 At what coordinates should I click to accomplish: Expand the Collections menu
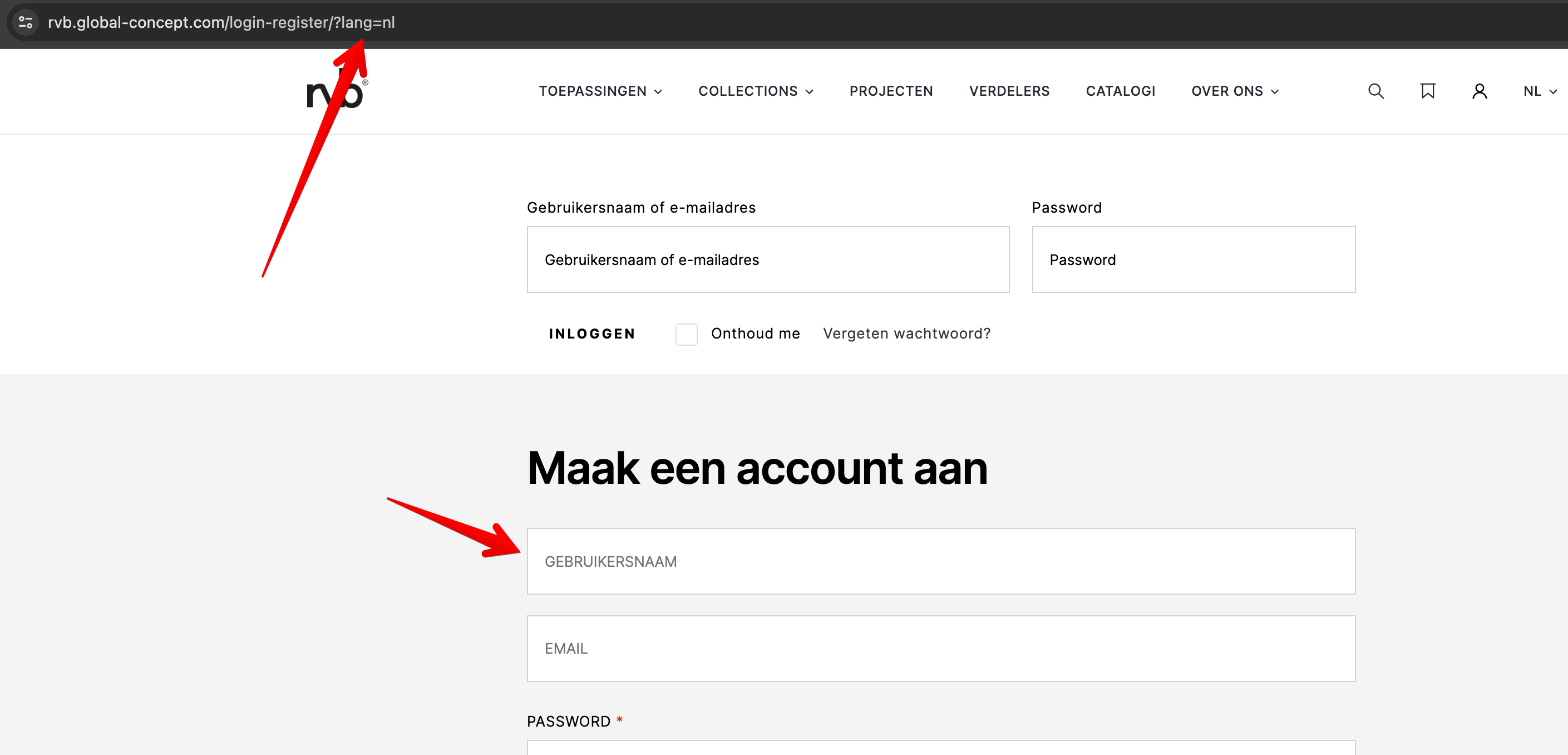[756, 91]
